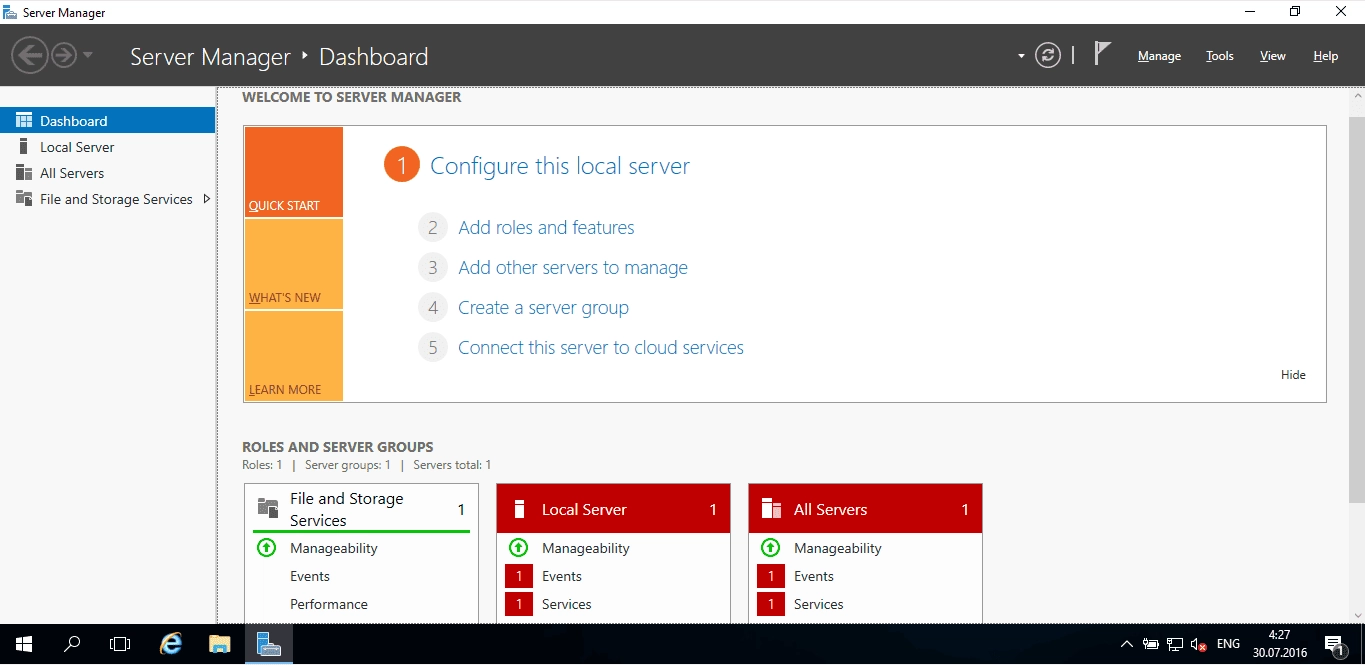Click Configure this local server link

(x=560, y=166)
